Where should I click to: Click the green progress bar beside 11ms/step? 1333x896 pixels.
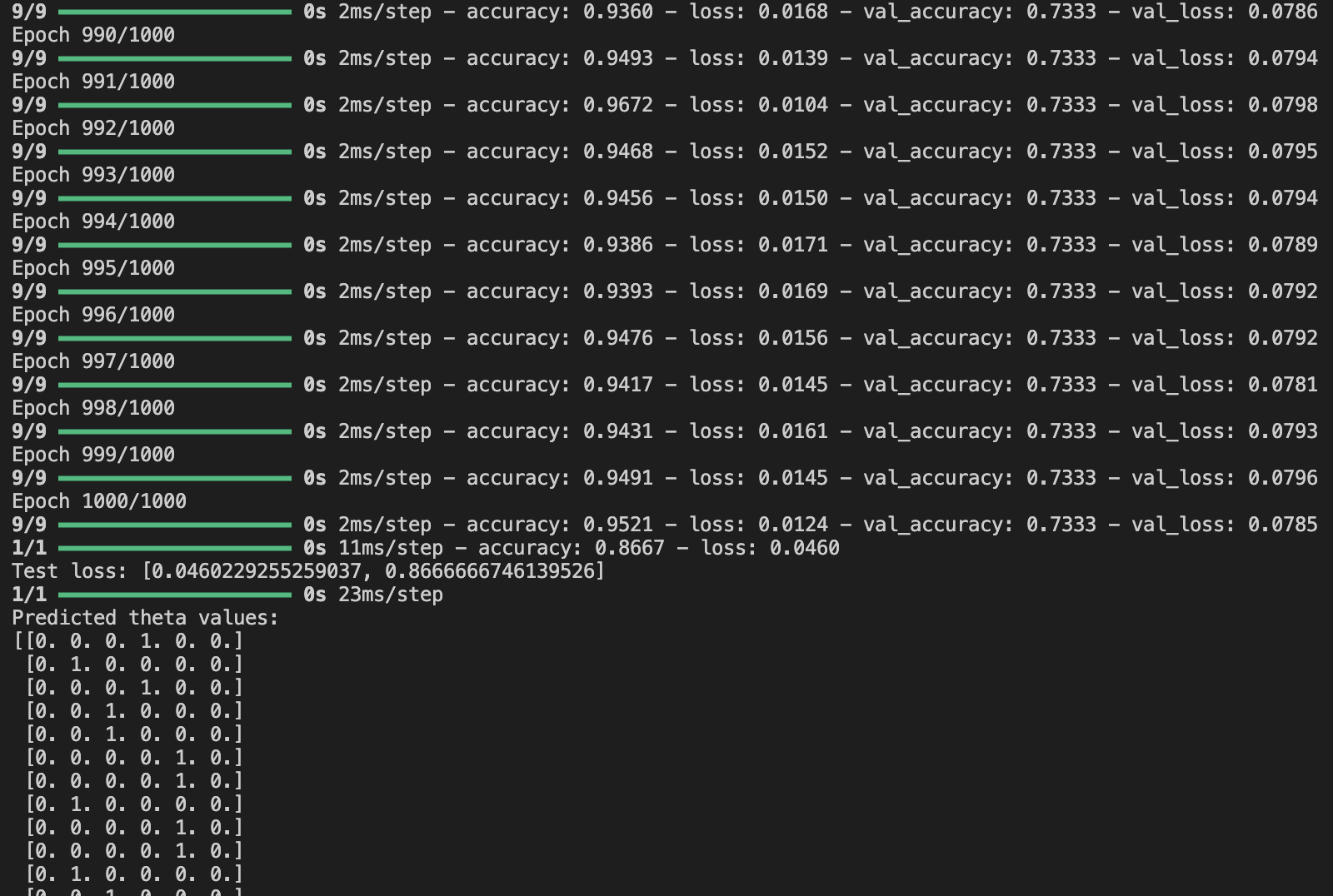click(x=175, y=548)
